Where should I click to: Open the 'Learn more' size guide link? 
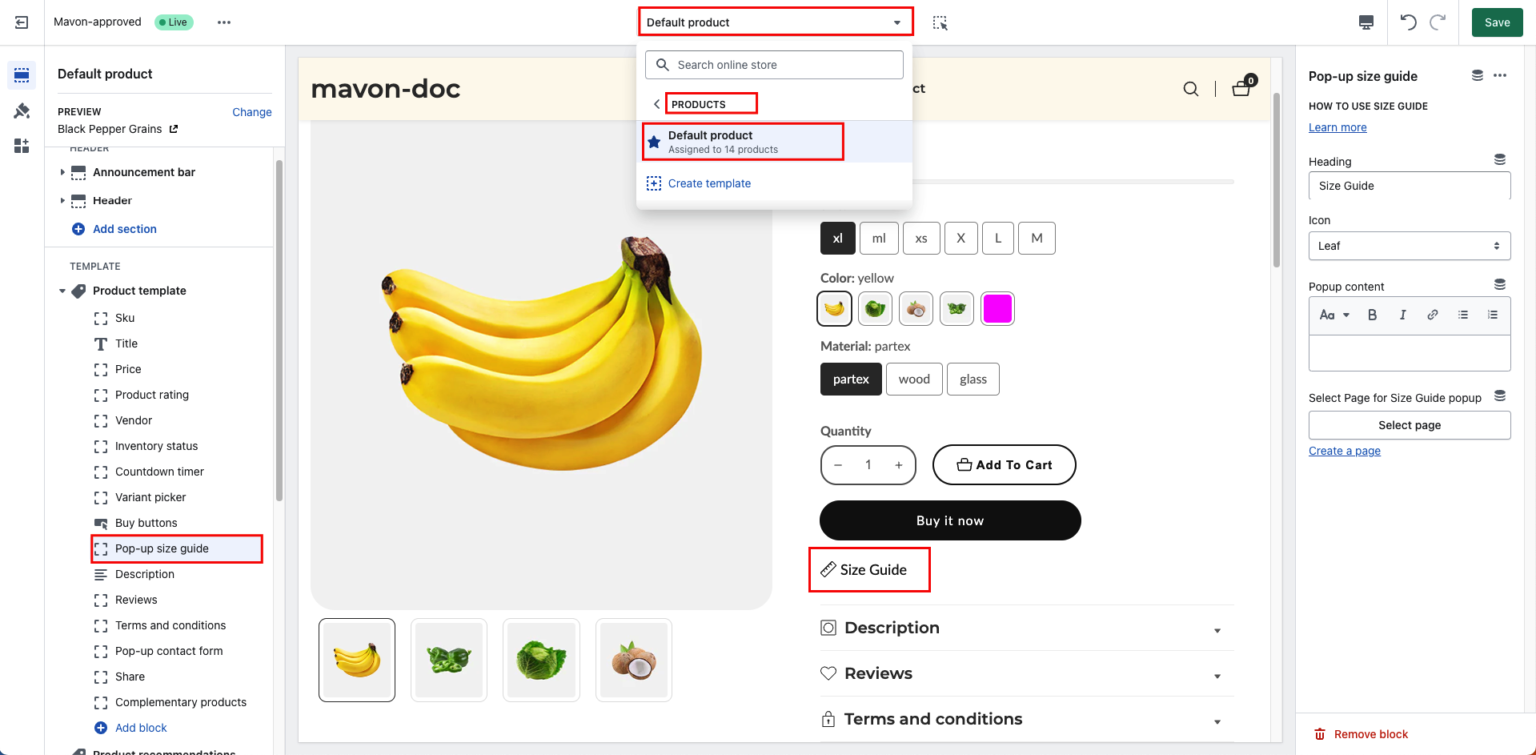click(1337, 127)
